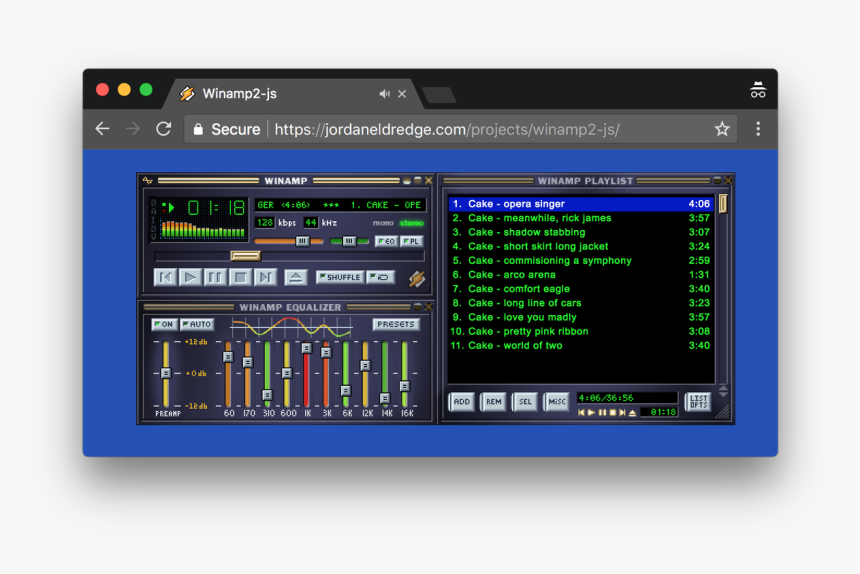Open the LIST OPTS menu button
The height and width of the screenshot is (574, 860).
(x=698, y=402)
